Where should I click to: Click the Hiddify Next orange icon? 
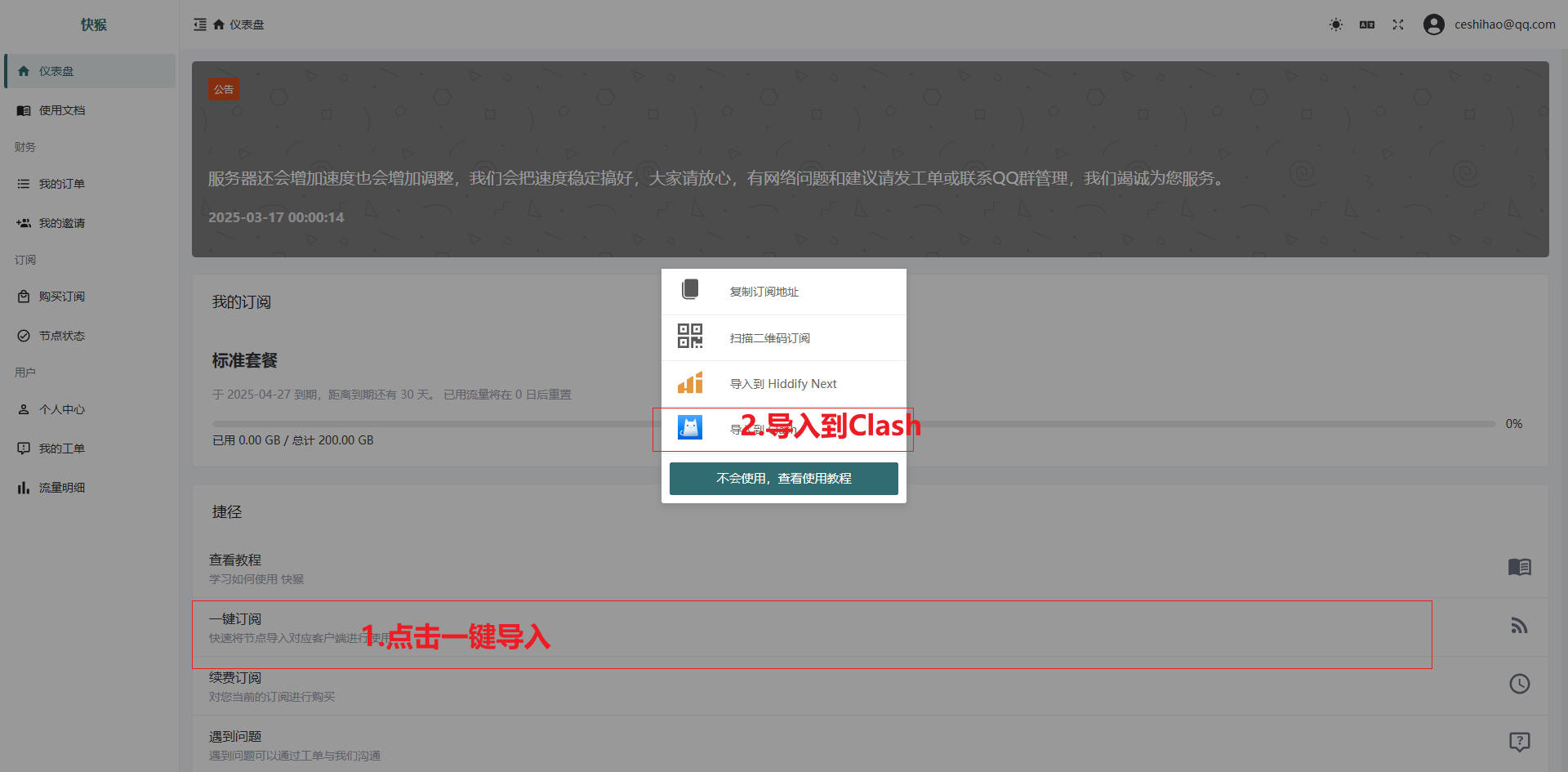pyautogui.click(x=690, y=382)
